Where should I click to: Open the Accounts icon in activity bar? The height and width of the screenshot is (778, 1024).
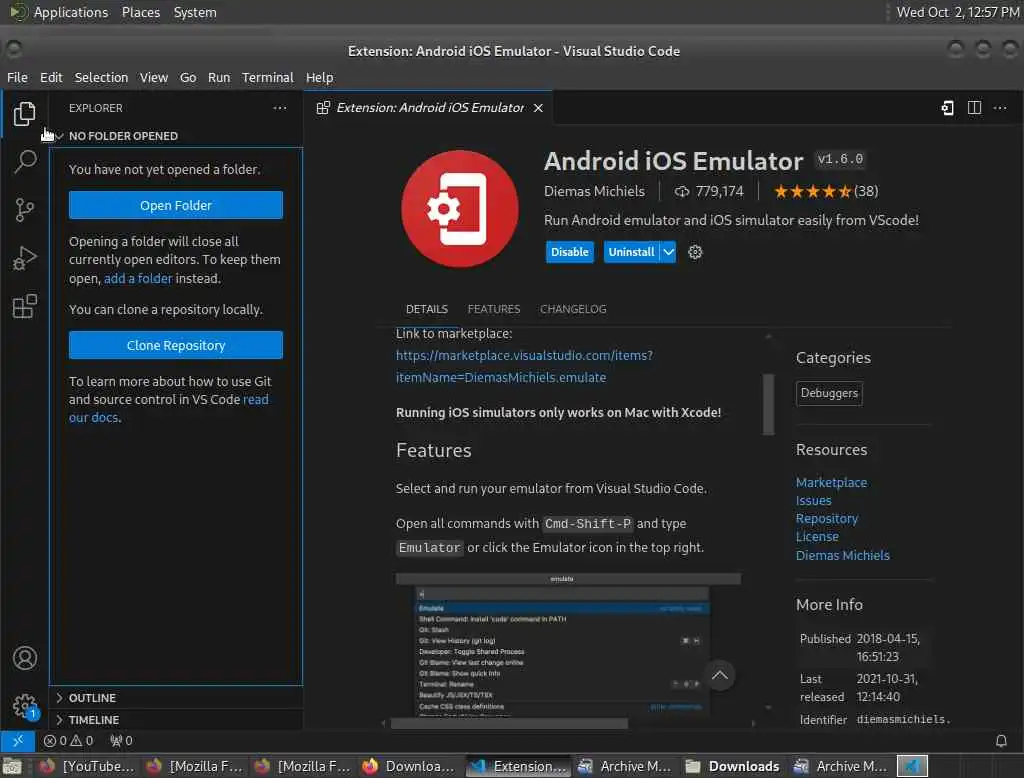[x=24, y=658]
